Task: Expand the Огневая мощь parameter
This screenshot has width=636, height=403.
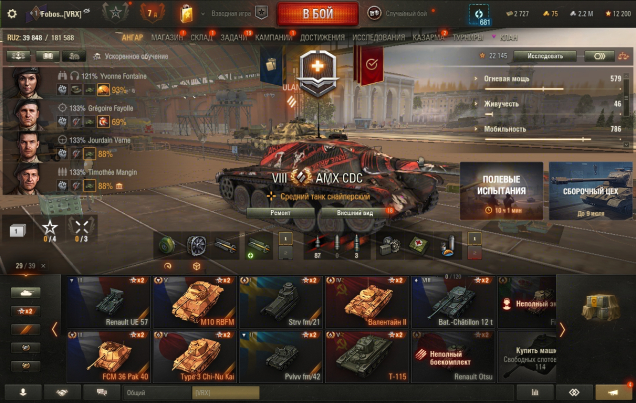Action: point(507,79)
